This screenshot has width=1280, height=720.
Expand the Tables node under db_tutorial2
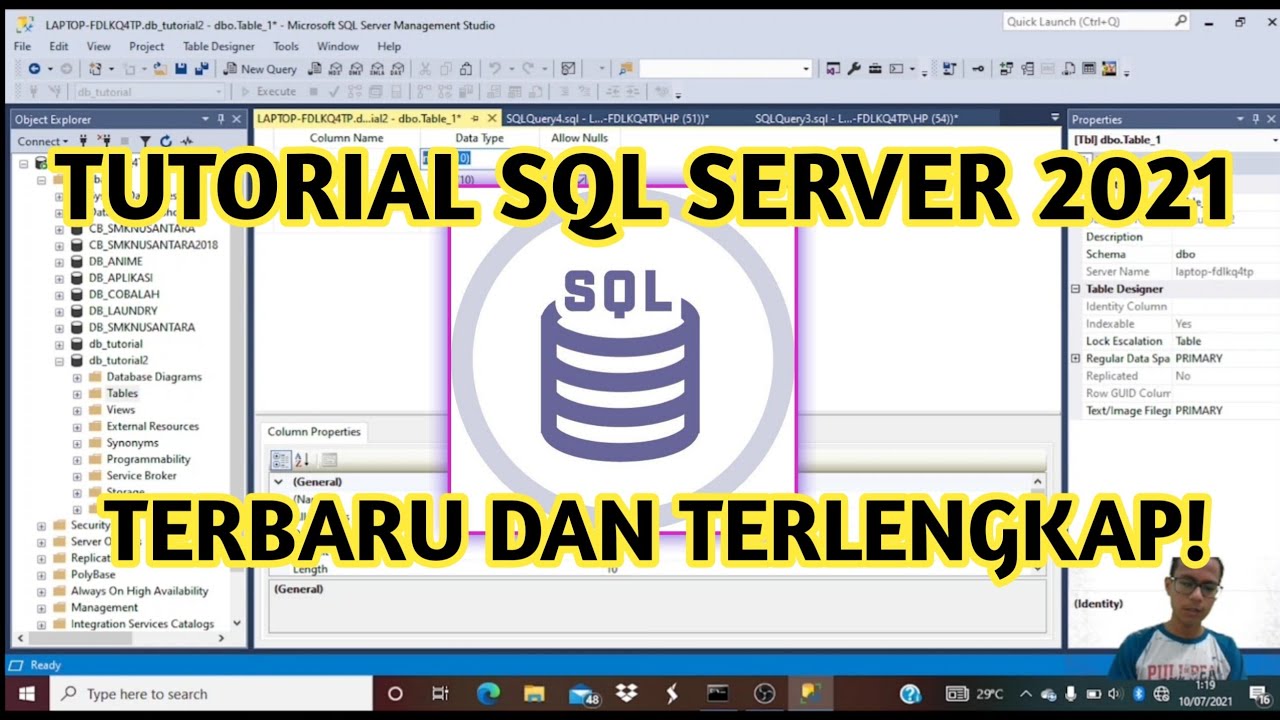(77, 394)
